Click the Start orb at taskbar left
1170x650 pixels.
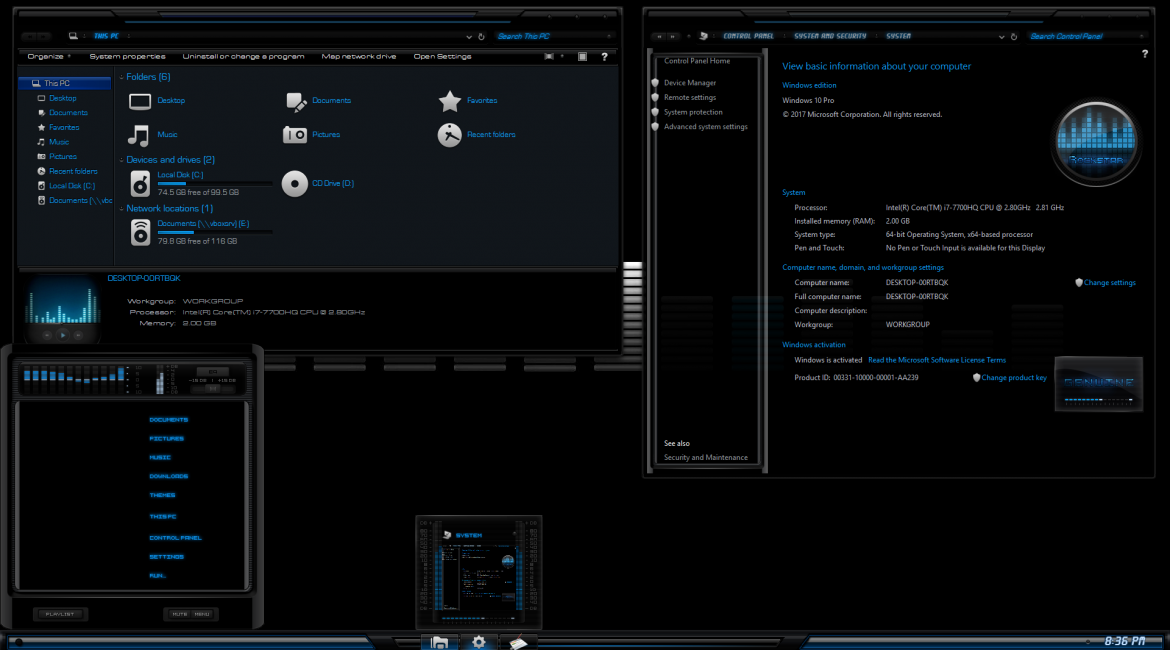(19, 642)
